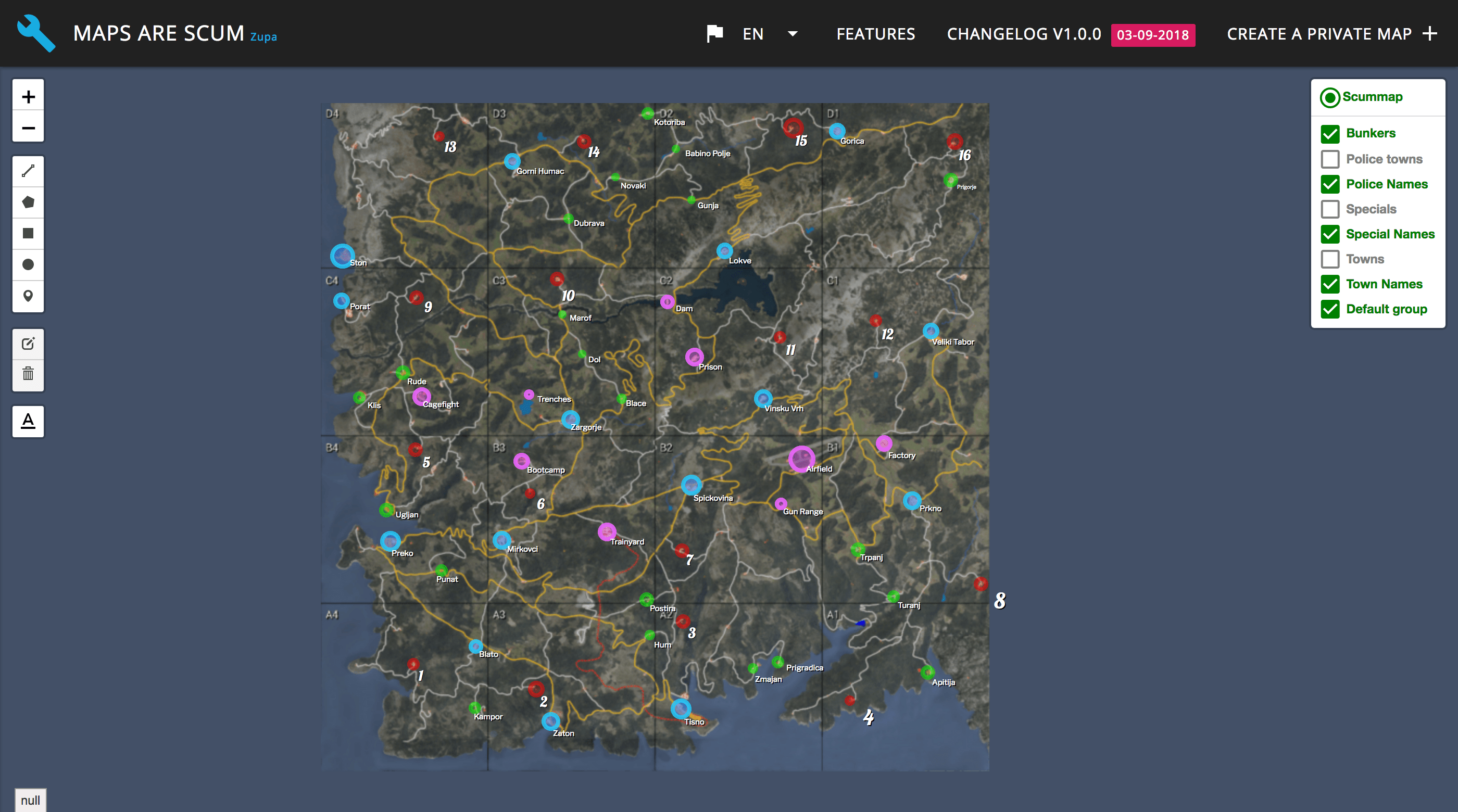Screen dimensions: 1458x812
Task: Select the line drawing tool
Action: click(x=28, y=170)
